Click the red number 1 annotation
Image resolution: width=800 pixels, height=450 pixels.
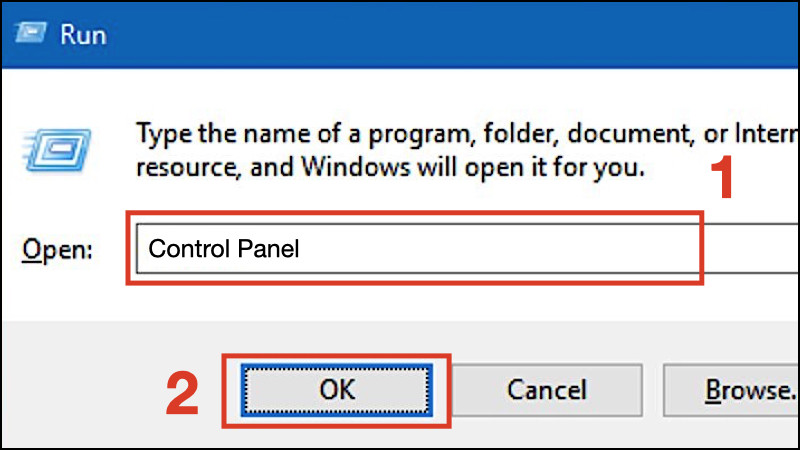[722, 177]
